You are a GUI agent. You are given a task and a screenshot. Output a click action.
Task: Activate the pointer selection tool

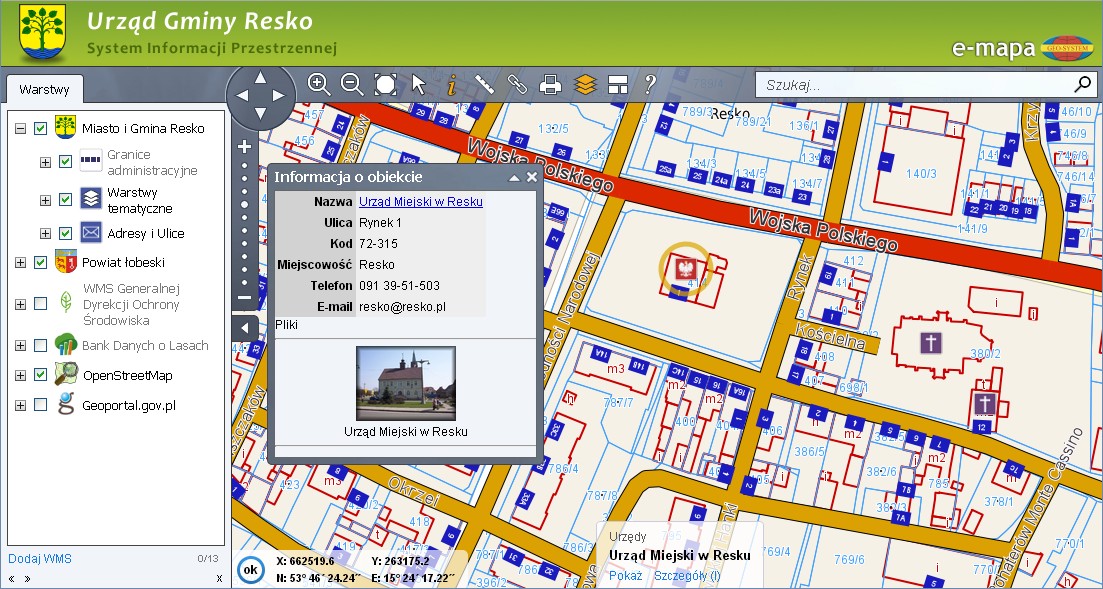coord(419,84)
